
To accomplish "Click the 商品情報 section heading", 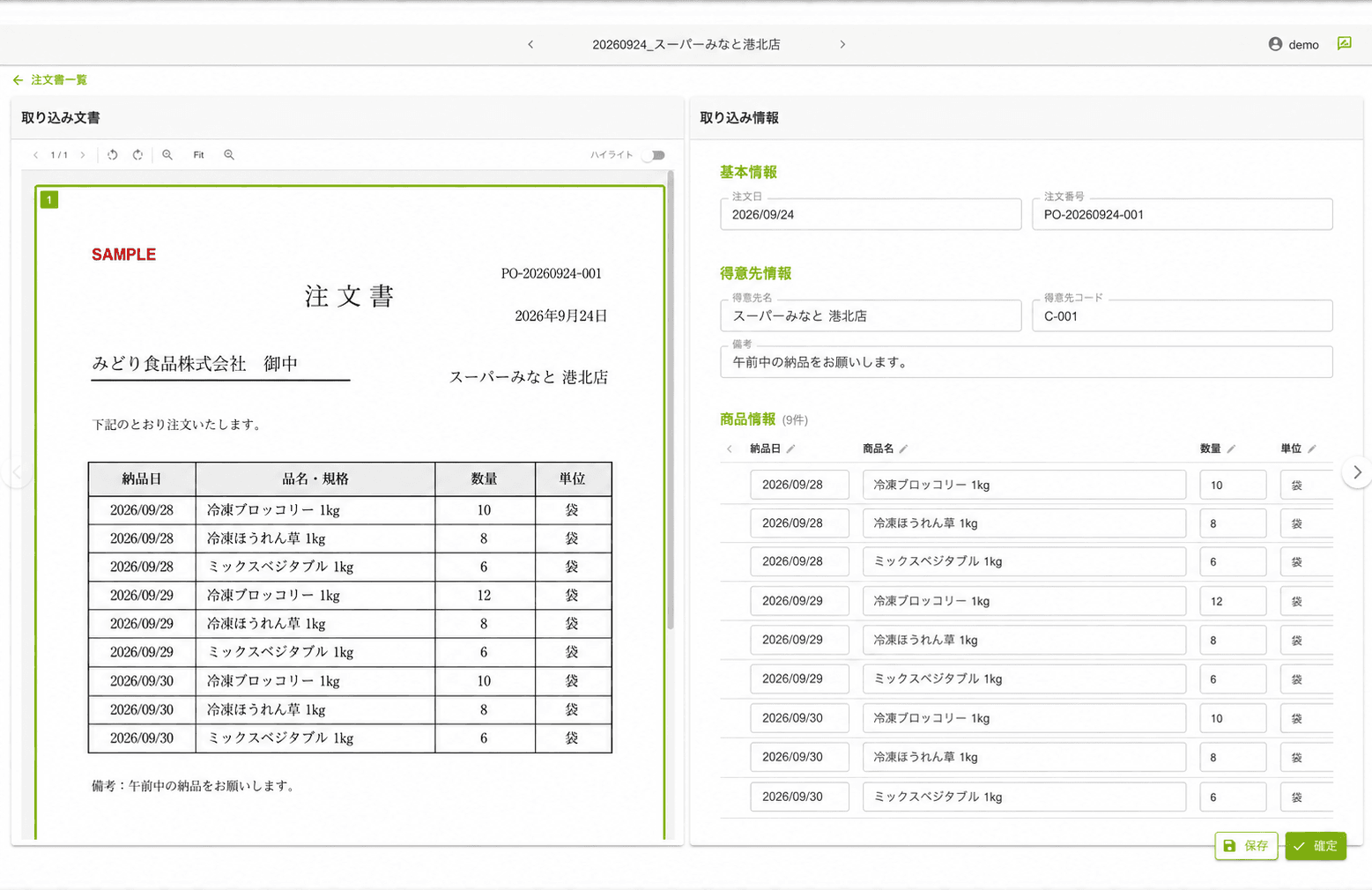I will coord(747,419).
